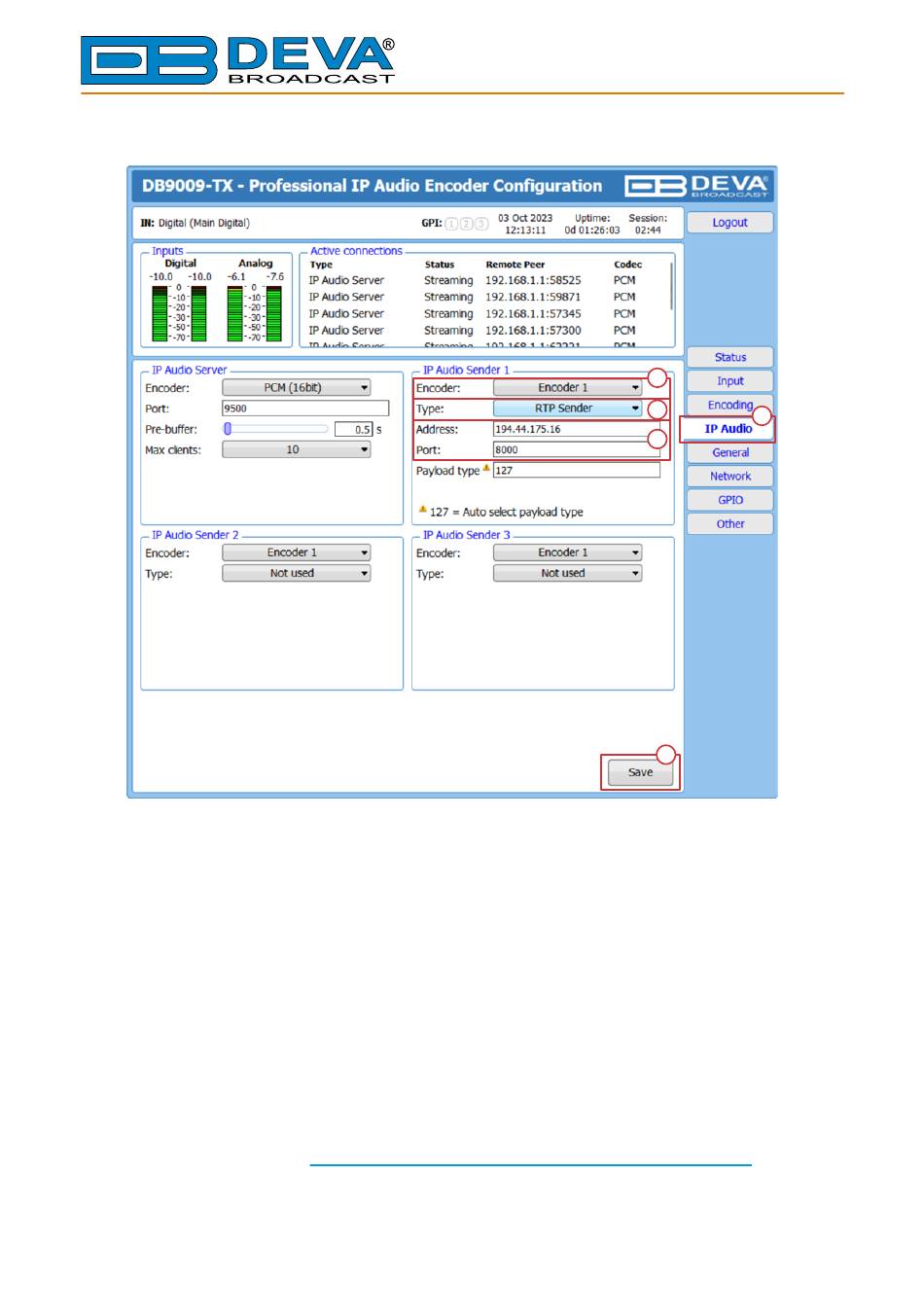
Task: Expand the IP Audio Sender 1 Encoder dropdown
Action: pos(568,387)
